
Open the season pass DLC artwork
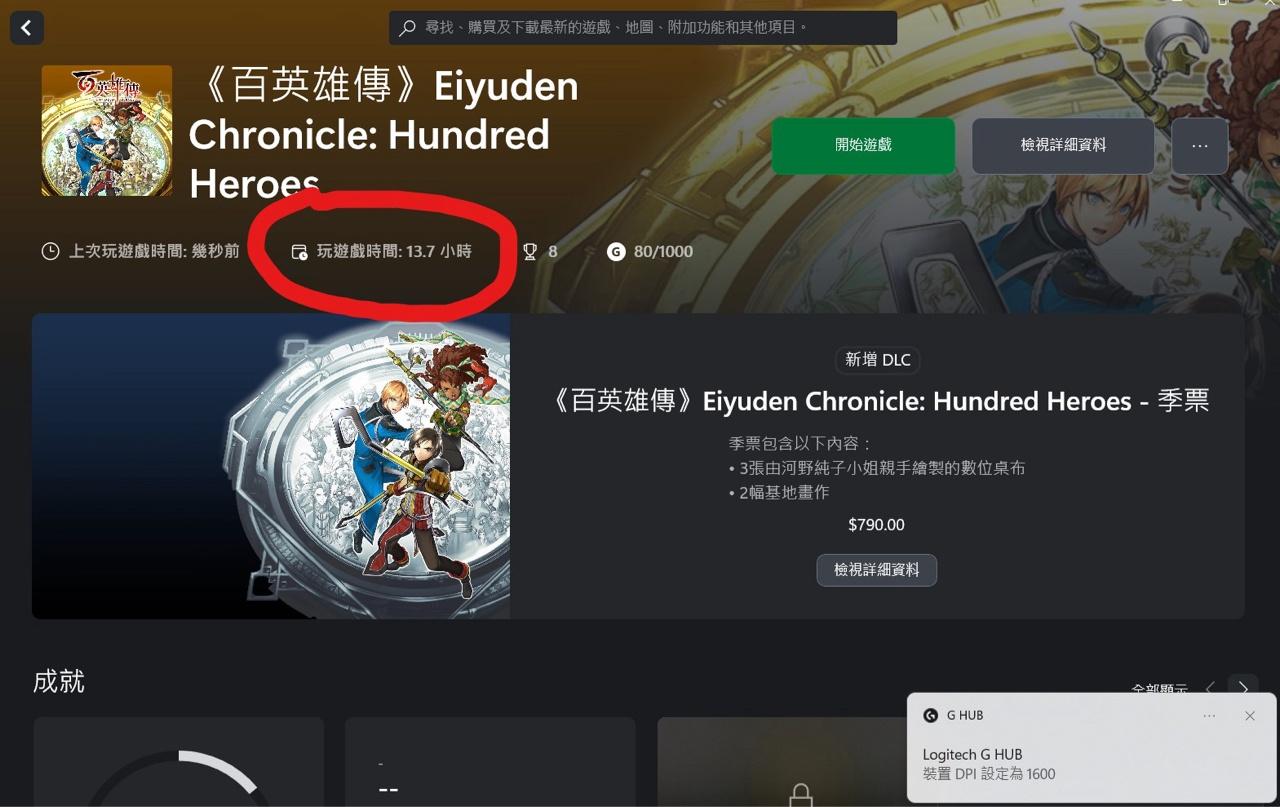pyautogui.click(x=271, y=466)
